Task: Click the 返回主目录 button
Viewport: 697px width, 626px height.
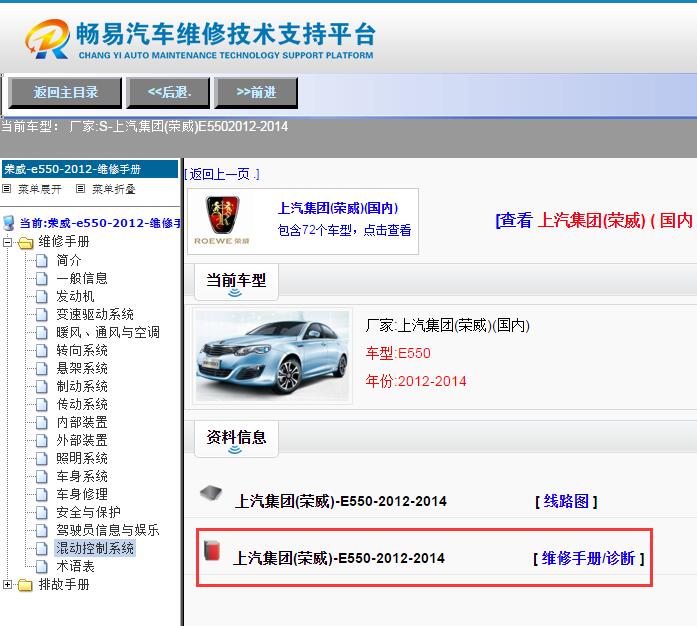Action: (65, 92)
